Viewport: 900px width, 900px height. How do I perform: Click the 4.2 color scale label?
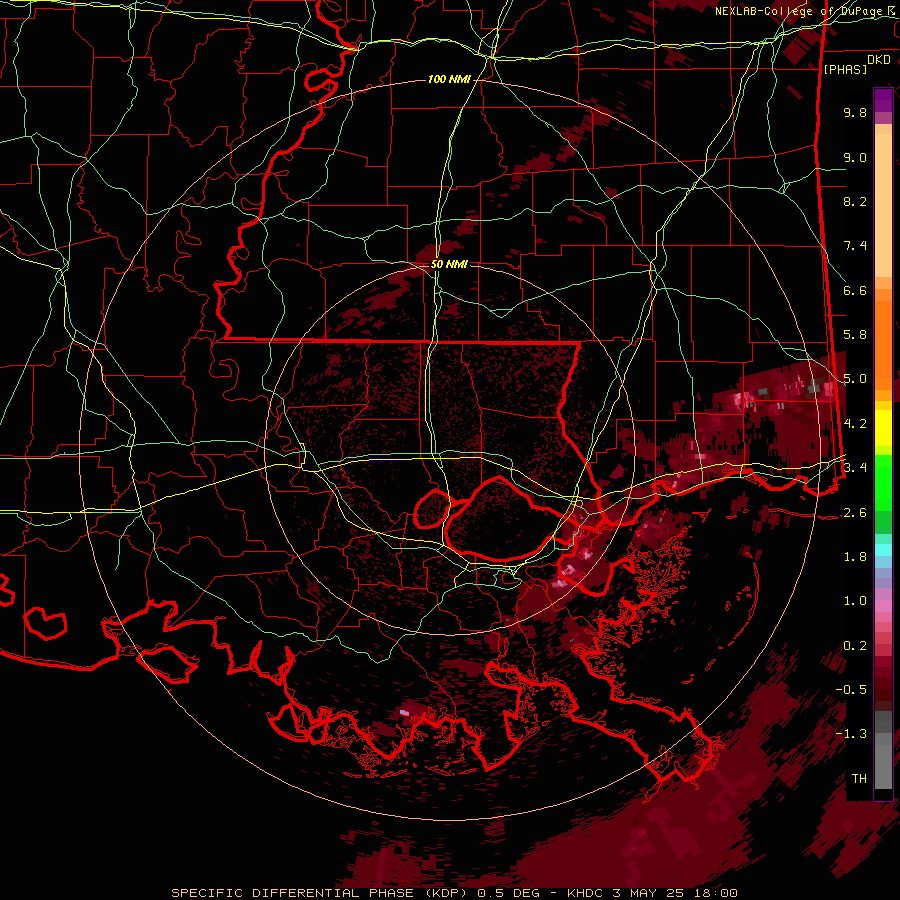coord(855,424)
